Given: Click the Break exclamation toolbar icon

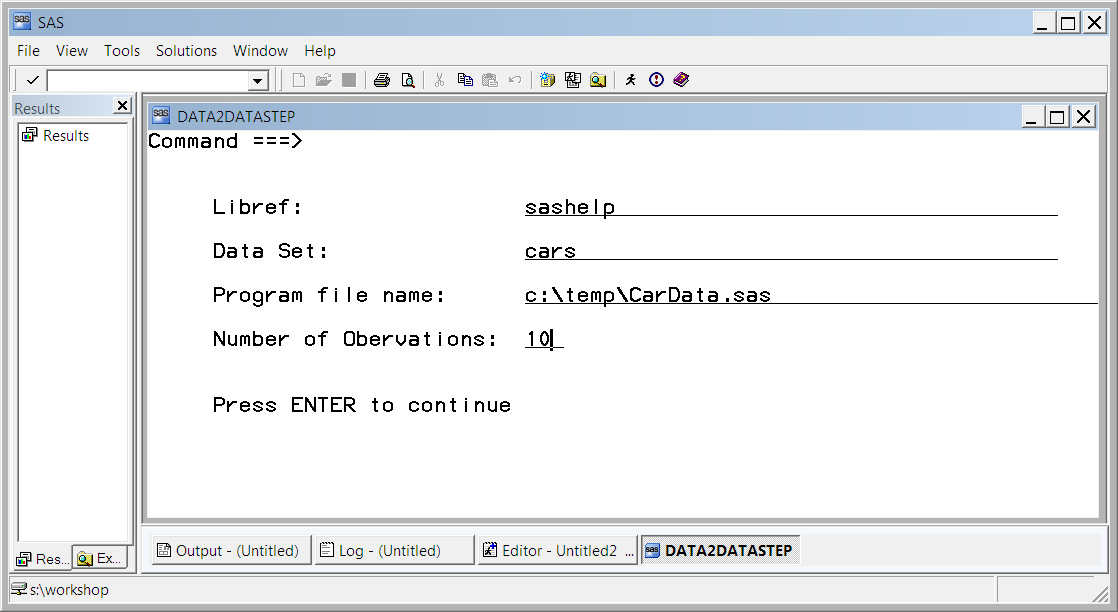Looking at the screenshot, I should (x=656, y=80).
